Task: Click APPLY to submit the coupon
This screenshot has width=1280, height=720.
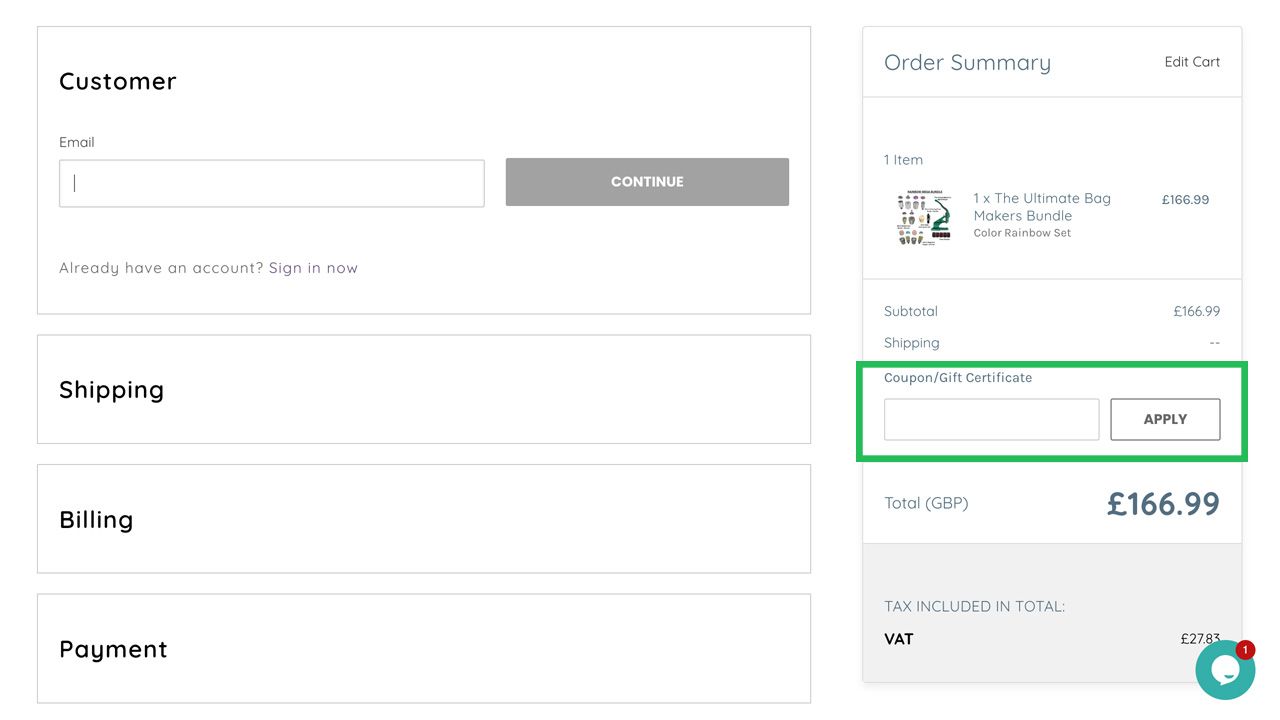Action: pyautogui.click(x=1165, y=419)
